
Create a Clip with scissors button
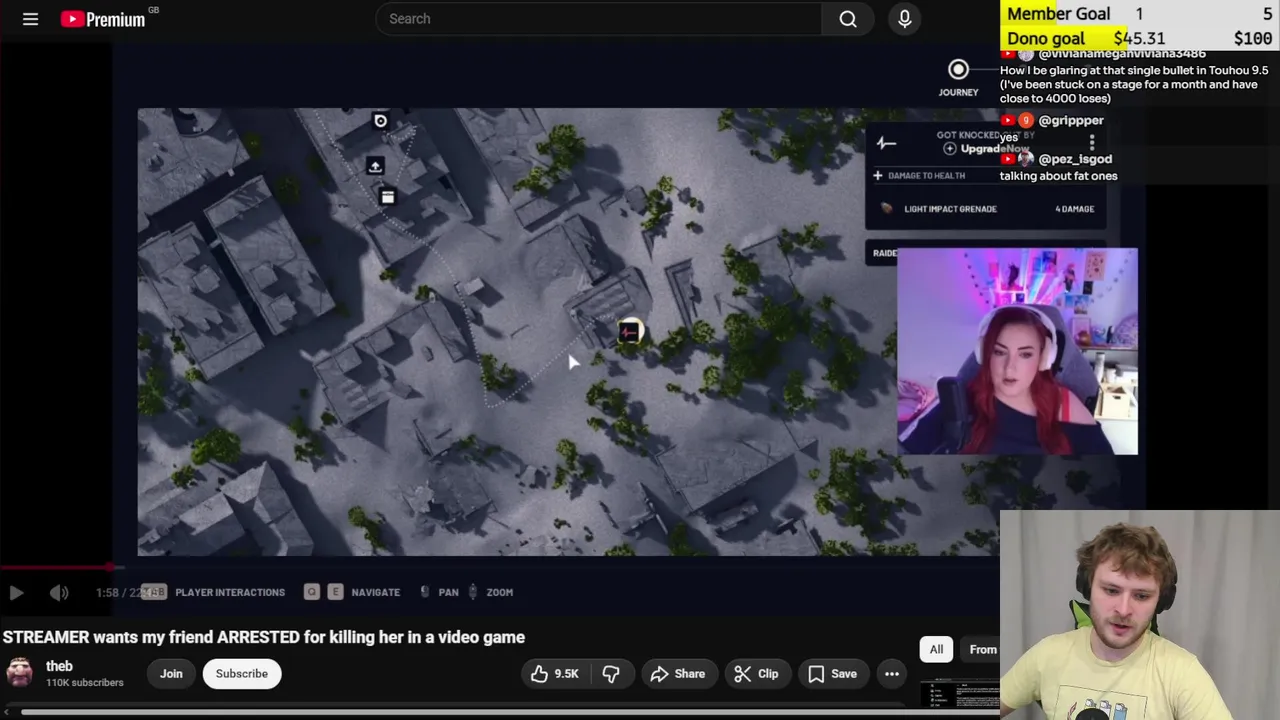tap(756, 674)
